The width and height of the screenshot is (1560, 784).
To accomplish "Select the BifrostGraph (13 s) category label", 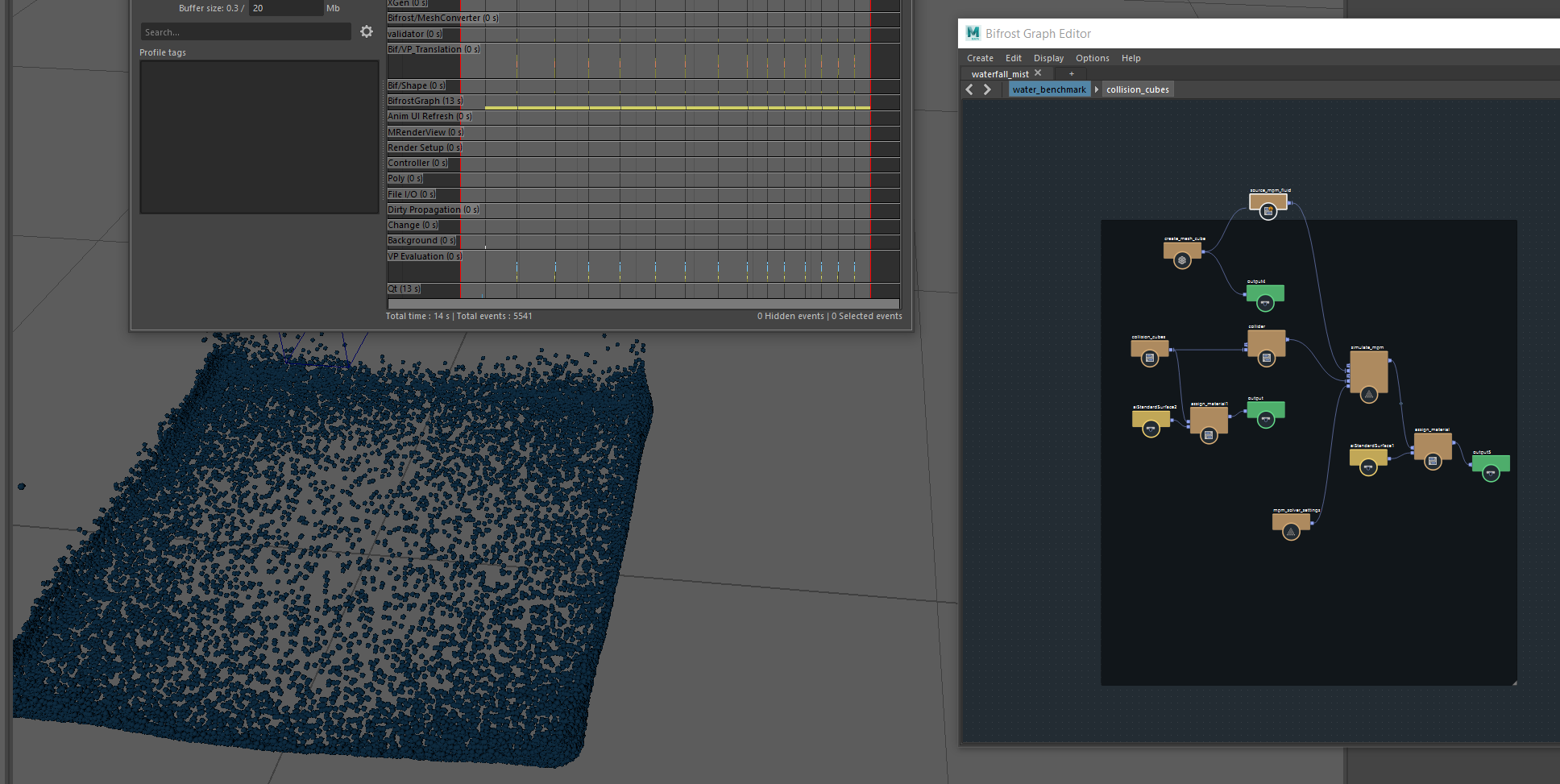I will tap(425, 101).
